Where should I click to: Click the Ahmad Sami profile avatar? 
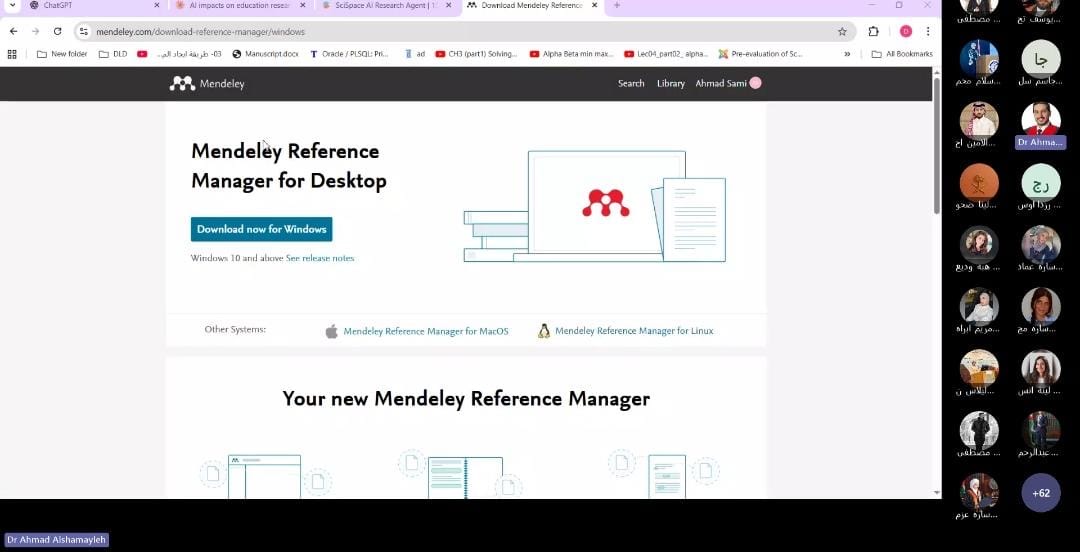pos(755,83)
